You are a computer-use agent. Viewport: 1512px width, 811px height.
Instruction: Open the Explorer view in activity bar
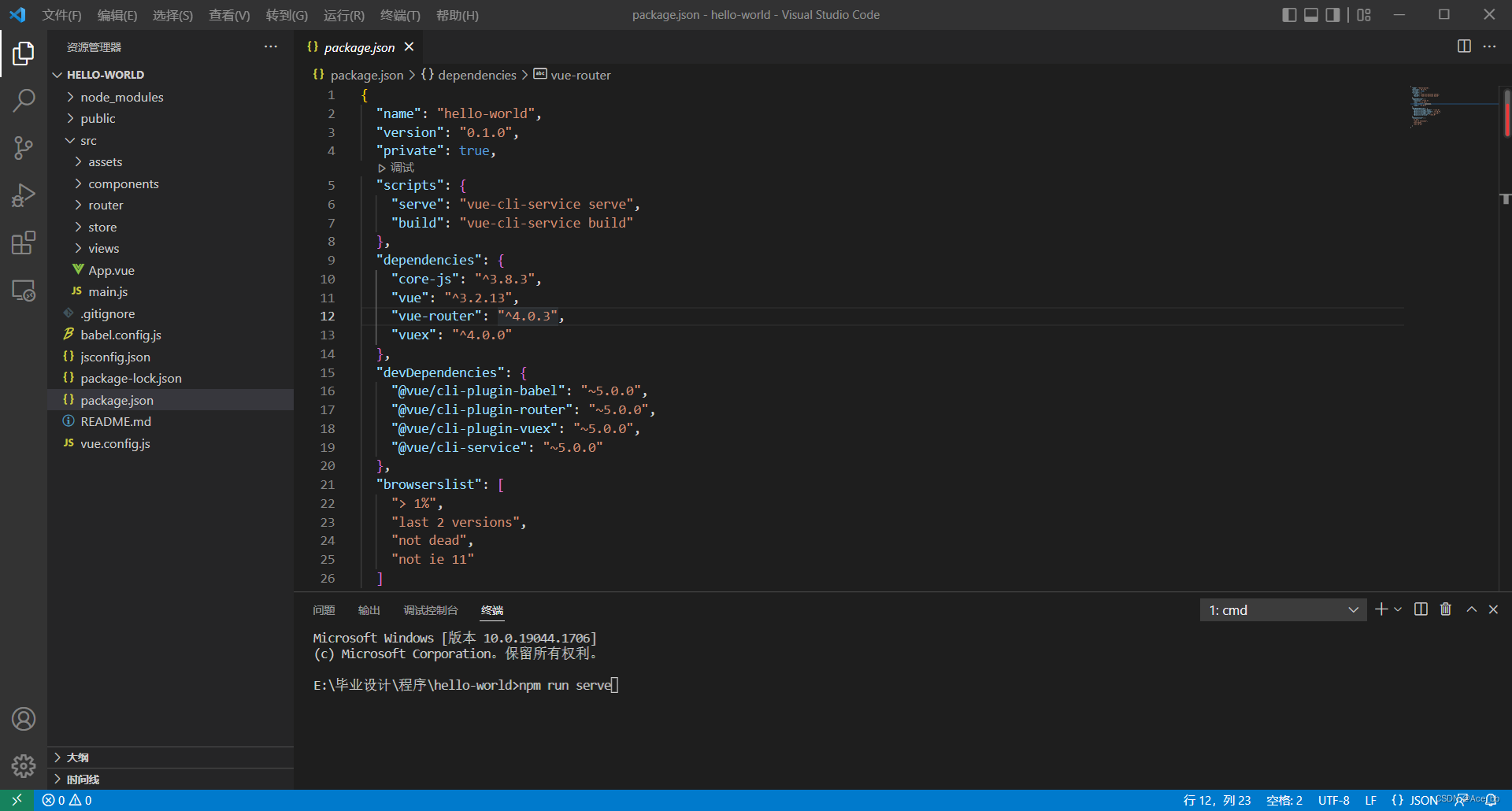tap(24, 54)
